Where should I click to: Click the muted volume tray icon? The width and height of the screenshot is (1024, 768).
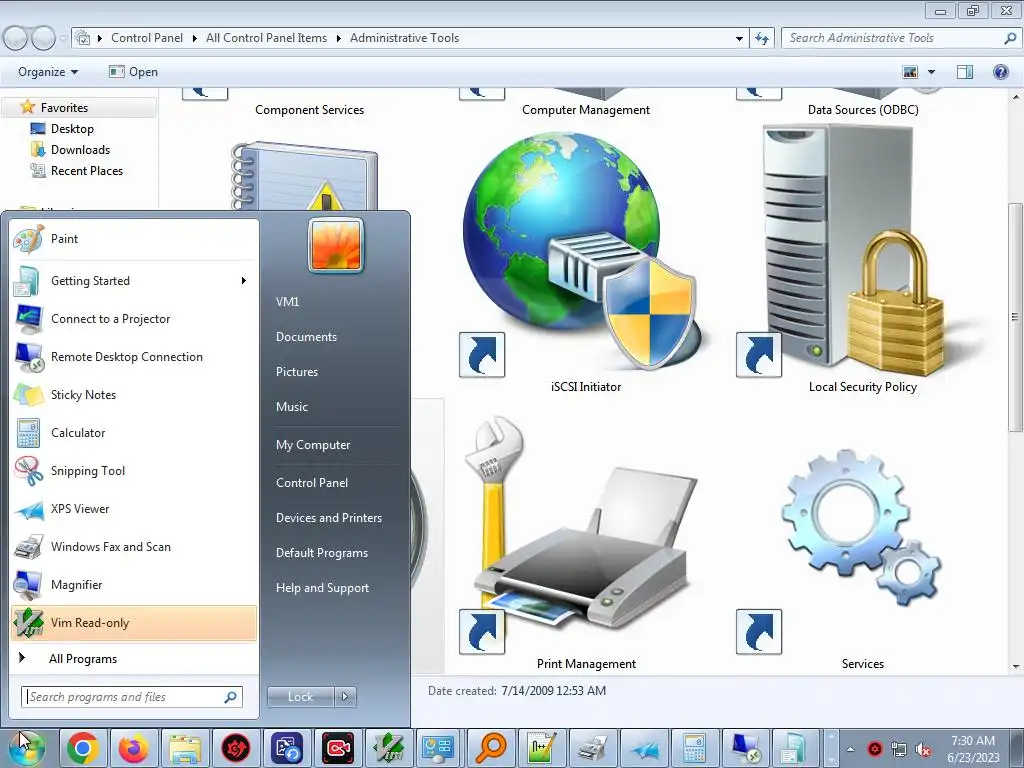[x=923, y=749]
